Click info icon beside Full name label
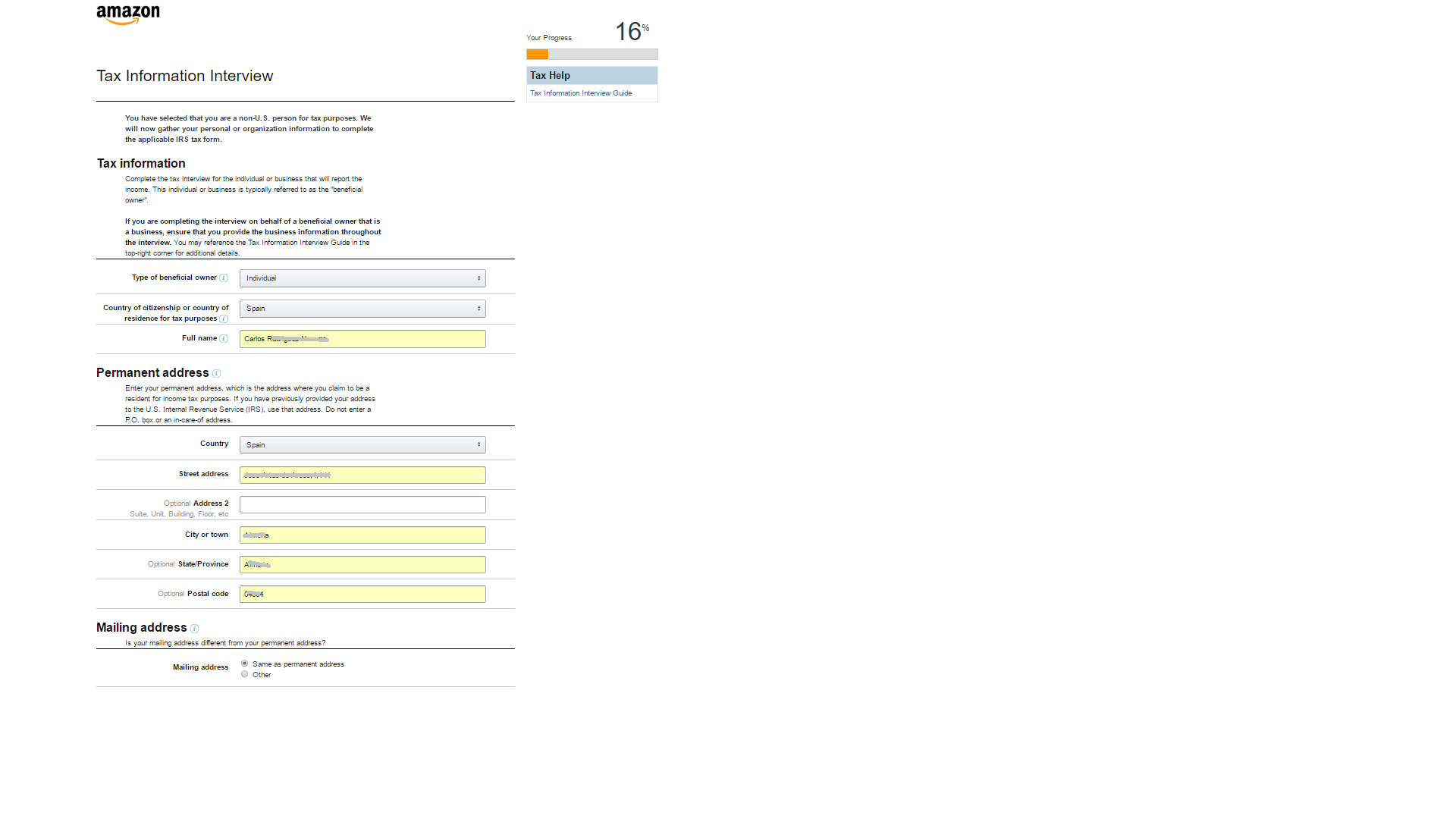The width and height of the screenshot is (1456, 819). [x=224, y=339]
